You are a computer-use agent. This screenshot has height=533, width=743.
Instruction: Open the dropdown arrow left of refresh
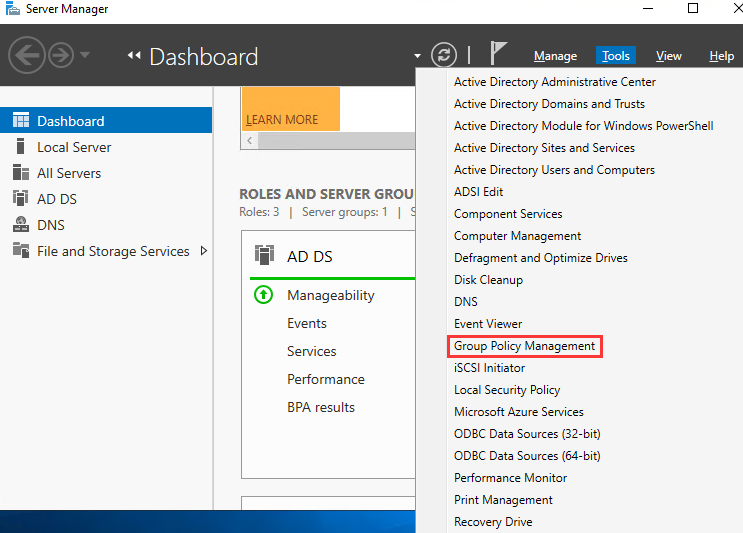(417, 56)
